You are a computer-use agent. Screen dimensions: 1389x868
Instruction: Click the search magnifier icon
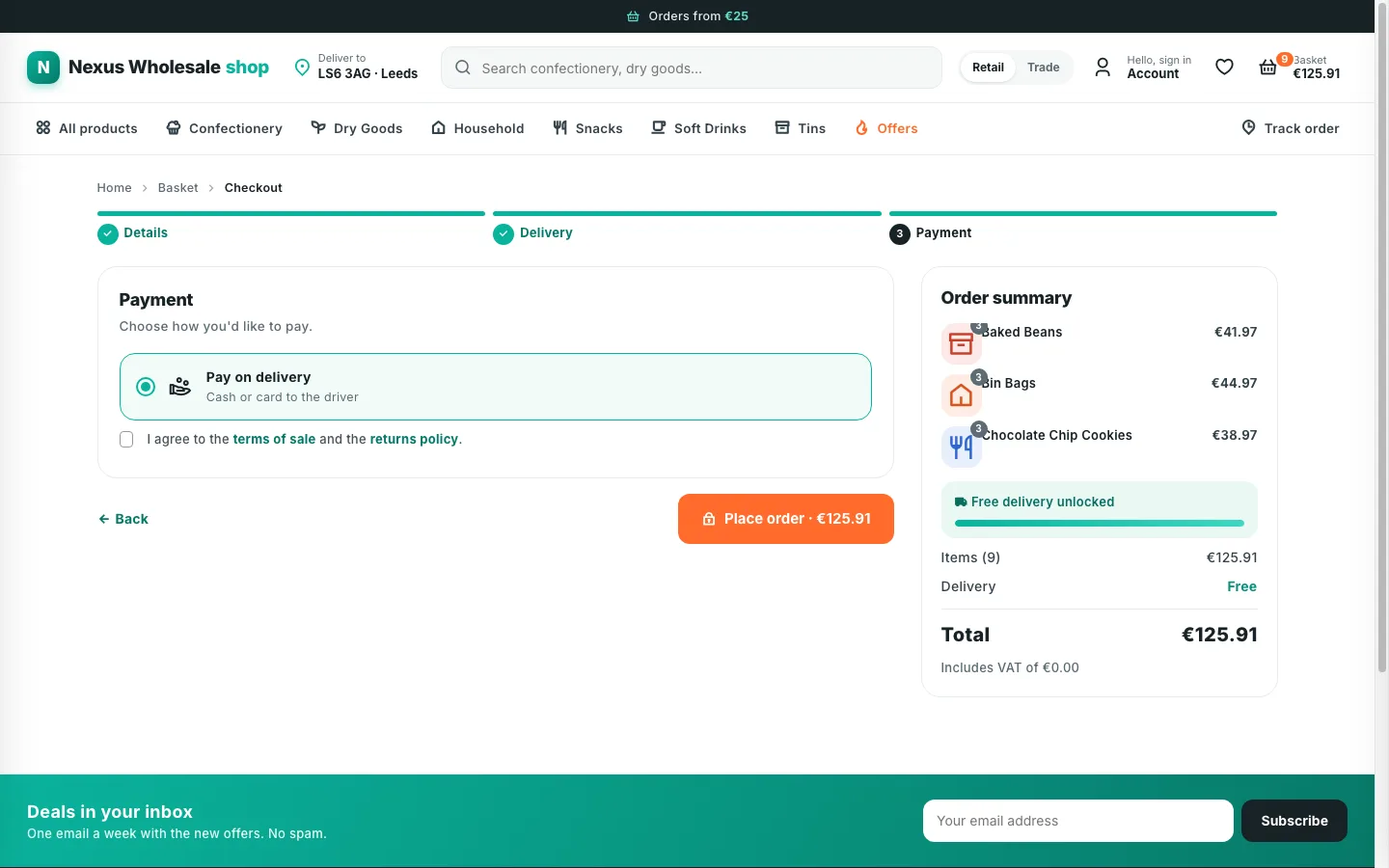click(463, 68)
